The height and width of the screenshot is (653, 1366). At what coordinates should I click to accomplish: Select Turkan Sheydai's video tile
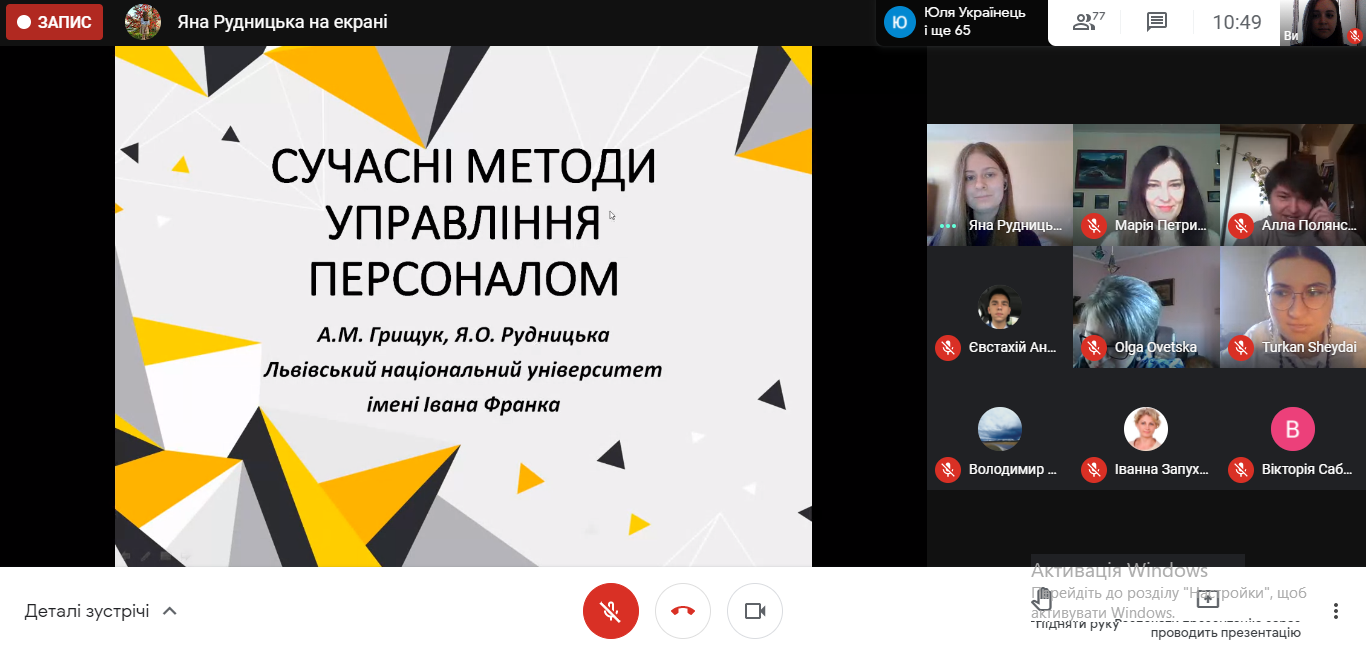point(1292,307)
